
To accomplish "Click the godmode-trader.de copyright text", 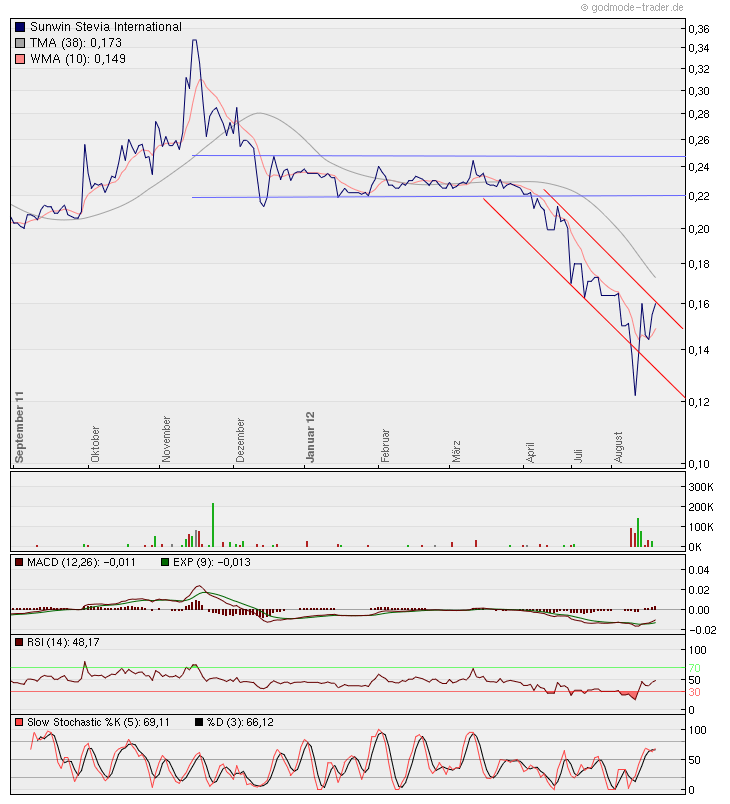I will (632, 7).
